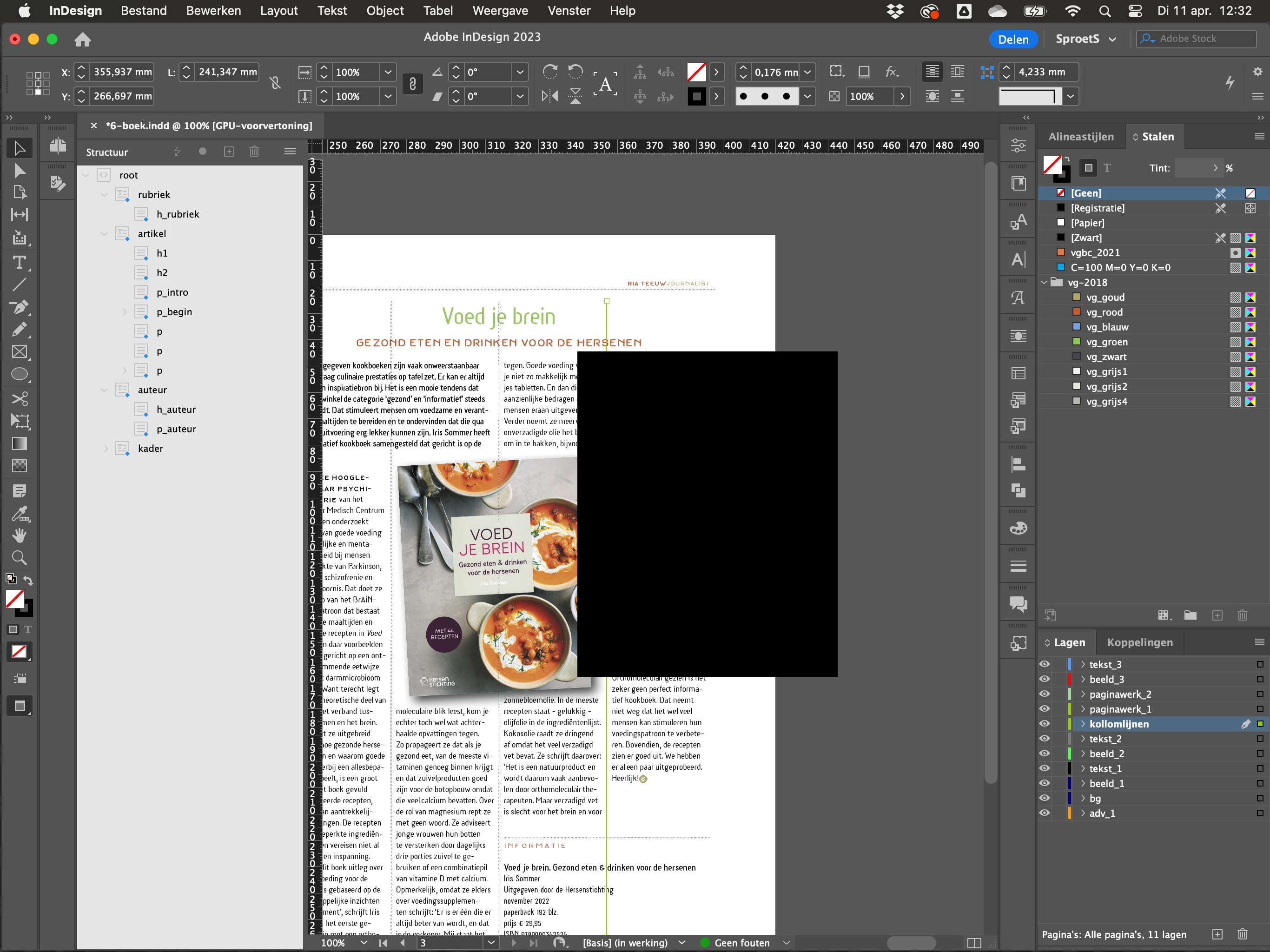The width and height of the screenshot is (1270, 952).
Task: Open the Geen fouten preflight status
Action: (x=741, y=943)
